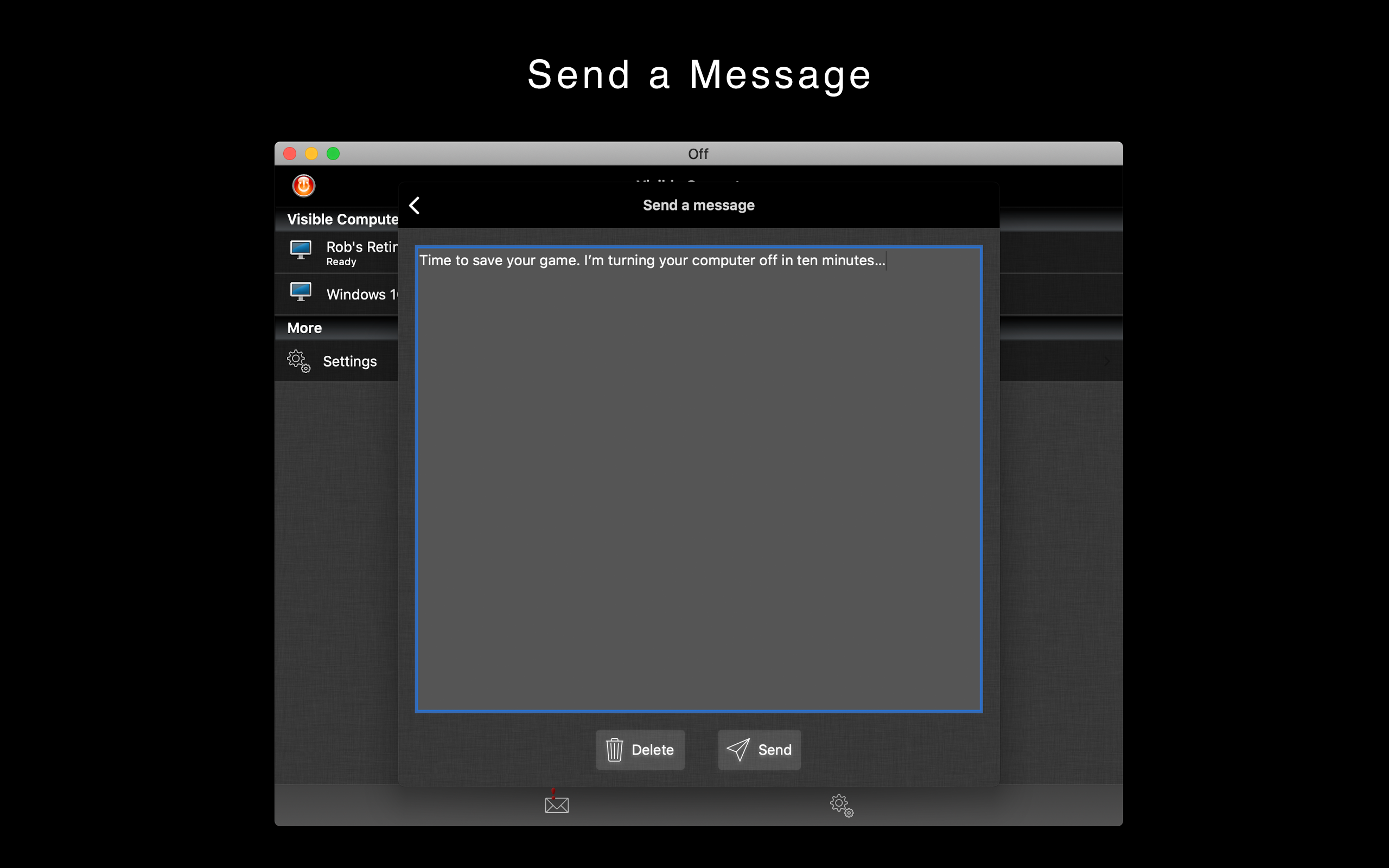Click the red power icon
The image size is (1389, 868).
click(x=304, y=186)
